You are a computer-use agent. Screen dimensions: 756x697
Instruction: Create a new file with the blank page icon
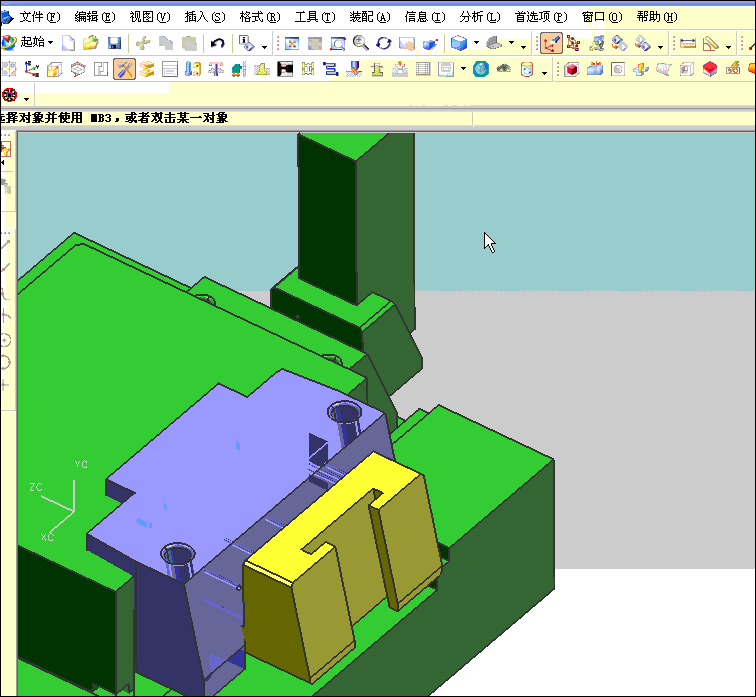point(68,43)
